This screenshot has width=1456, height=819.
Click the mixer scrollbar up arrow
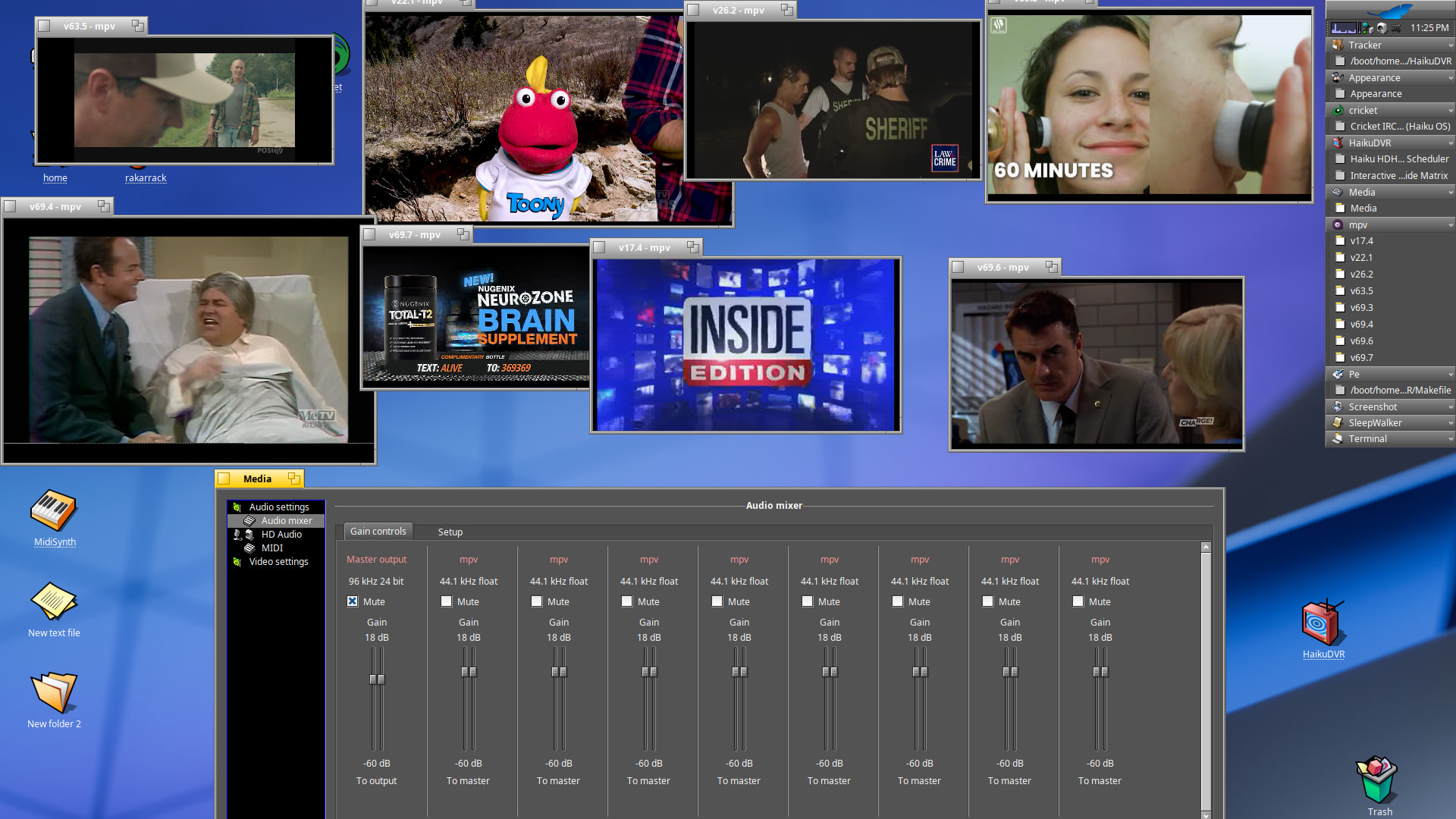coord(1206,548)
